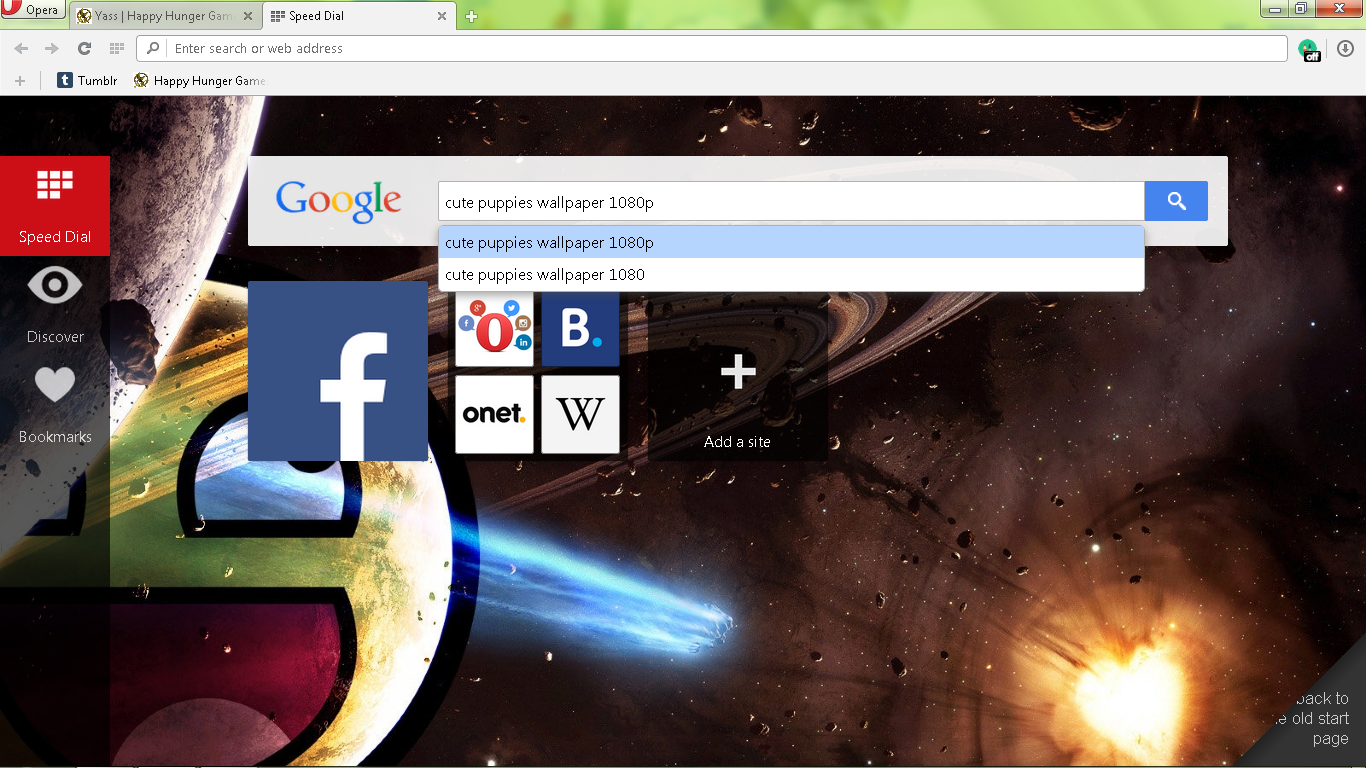Add page to bookmarks bar plus icon
1366x768 pixels.
pyautogui.click(x=20, y=80)
